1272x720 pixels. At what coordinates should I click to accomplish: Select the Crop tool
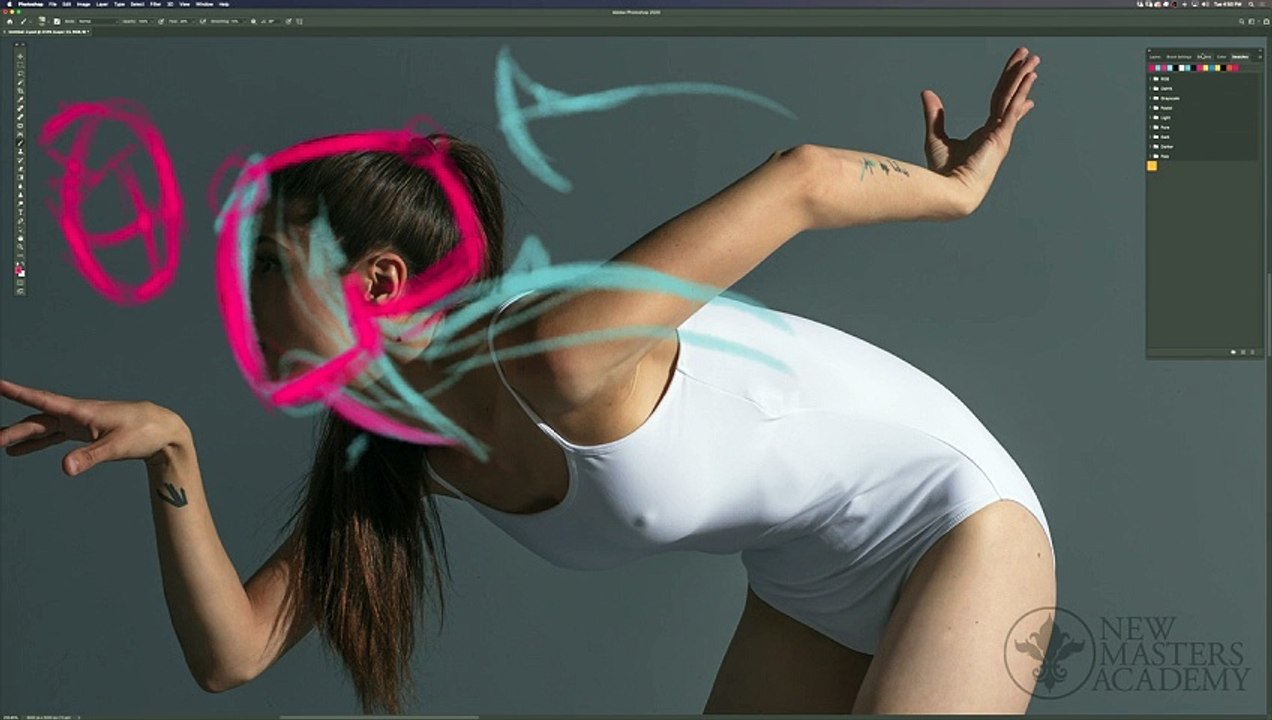[20, 91]
